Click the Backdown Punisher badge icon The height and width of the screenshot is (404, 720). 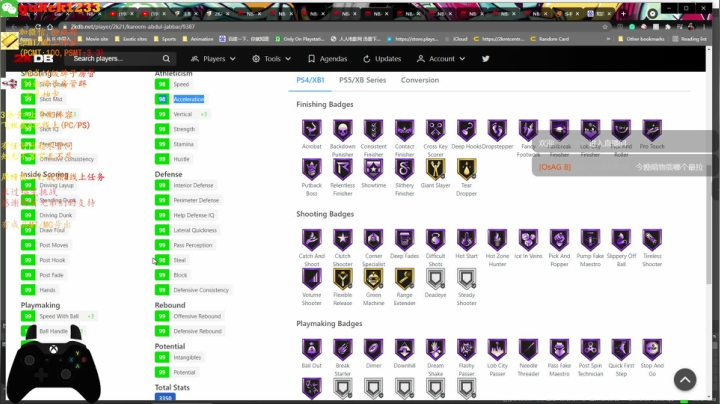(x=343, y=130)
